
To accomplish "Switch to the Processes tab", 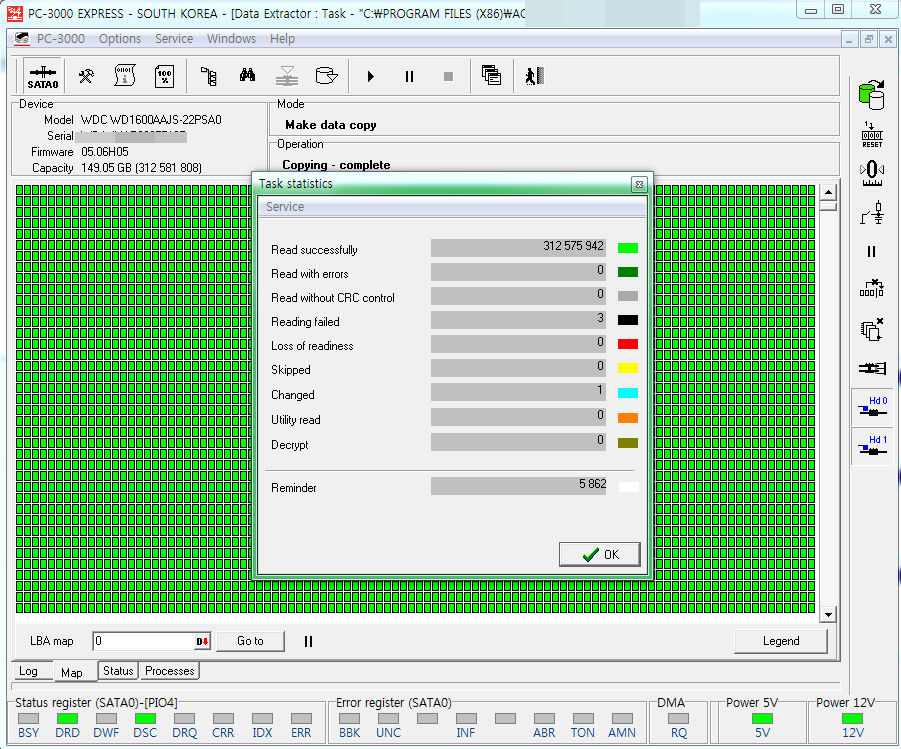I will coord(170,671).
